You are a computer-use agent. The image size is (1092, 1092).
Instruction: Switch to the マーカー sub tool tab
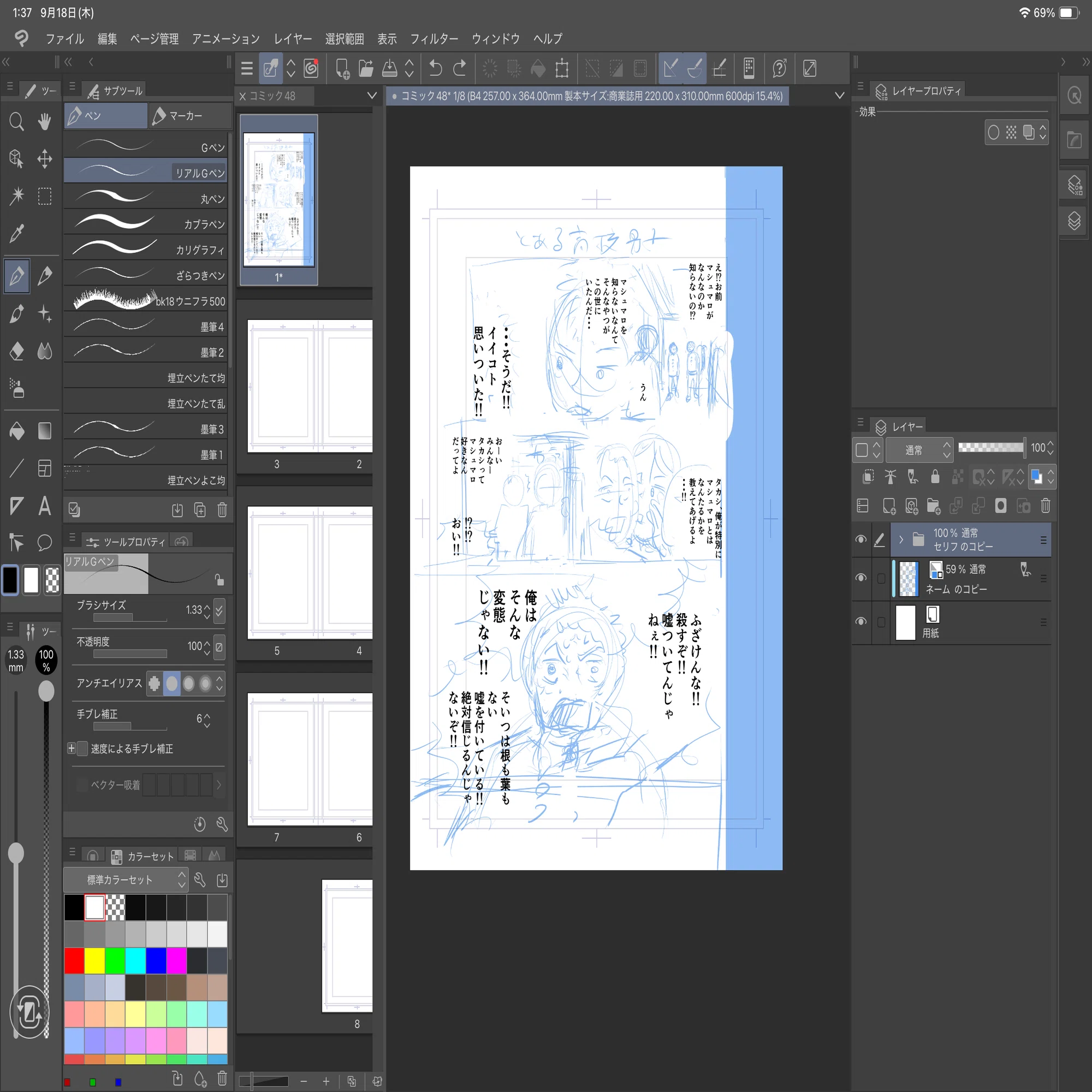(190, 116)
